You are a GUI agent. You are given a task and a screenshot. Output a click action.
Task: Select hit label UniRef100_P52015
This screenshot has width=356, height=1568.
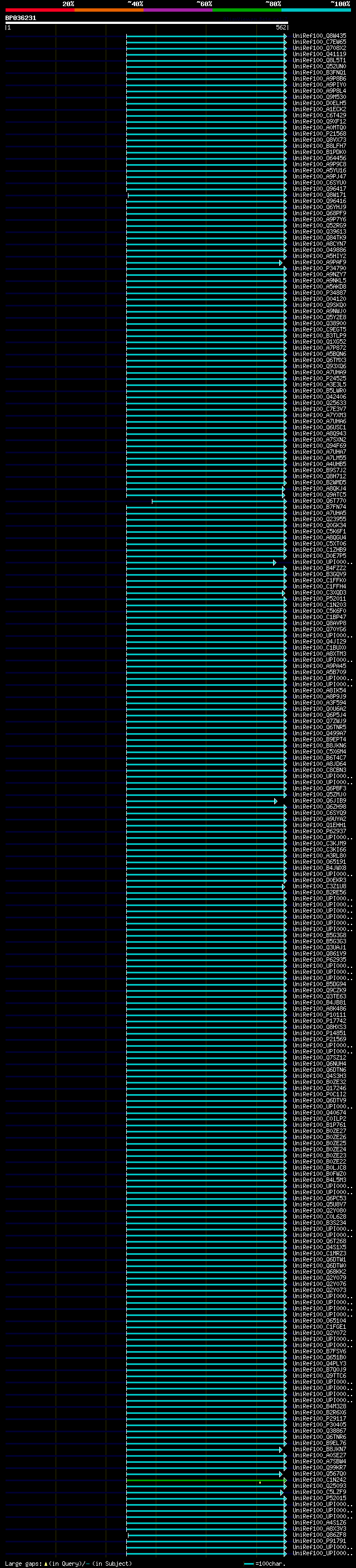point(319,1498)
